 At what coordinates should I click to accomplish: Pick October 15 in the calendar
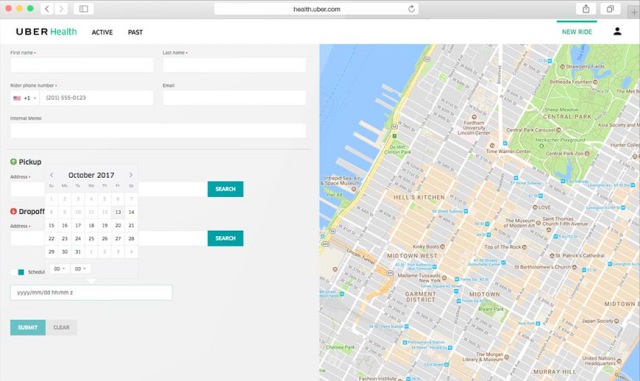point(51,225)
